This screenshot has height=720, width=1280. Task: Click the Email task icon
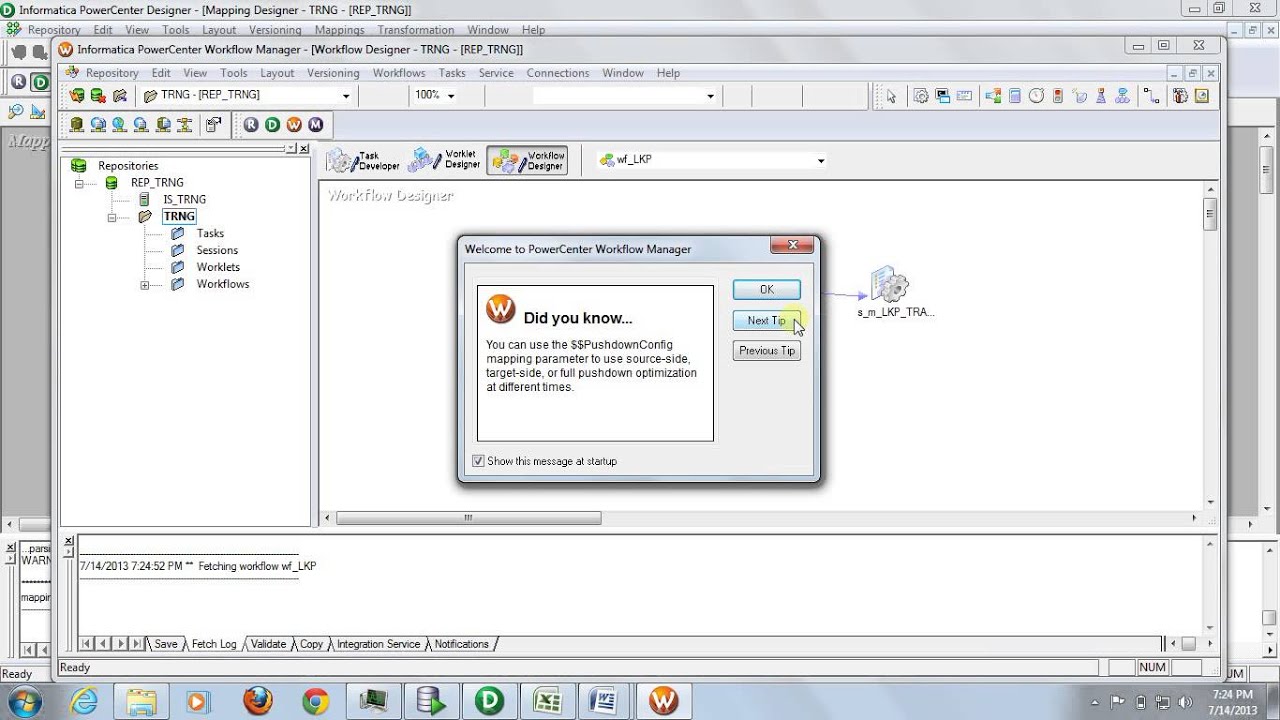coord(964,96)
